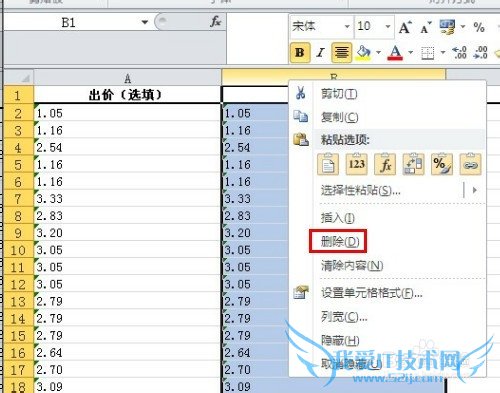Select 剪切(T) in context menu
Viewport: 500px width, 393px height.
pos(339,94)
